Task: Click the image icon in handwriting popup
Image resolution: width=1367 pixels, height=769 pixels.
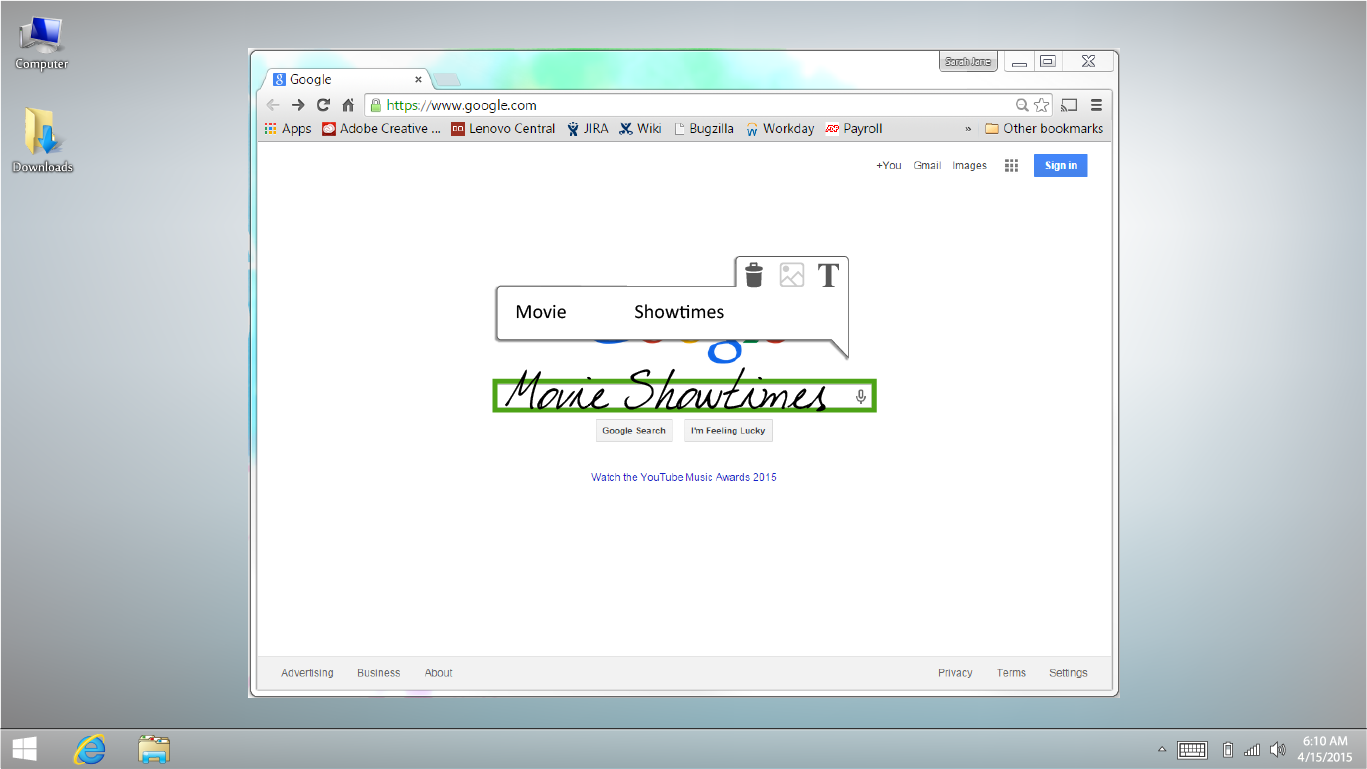Action: pos(791,275)
